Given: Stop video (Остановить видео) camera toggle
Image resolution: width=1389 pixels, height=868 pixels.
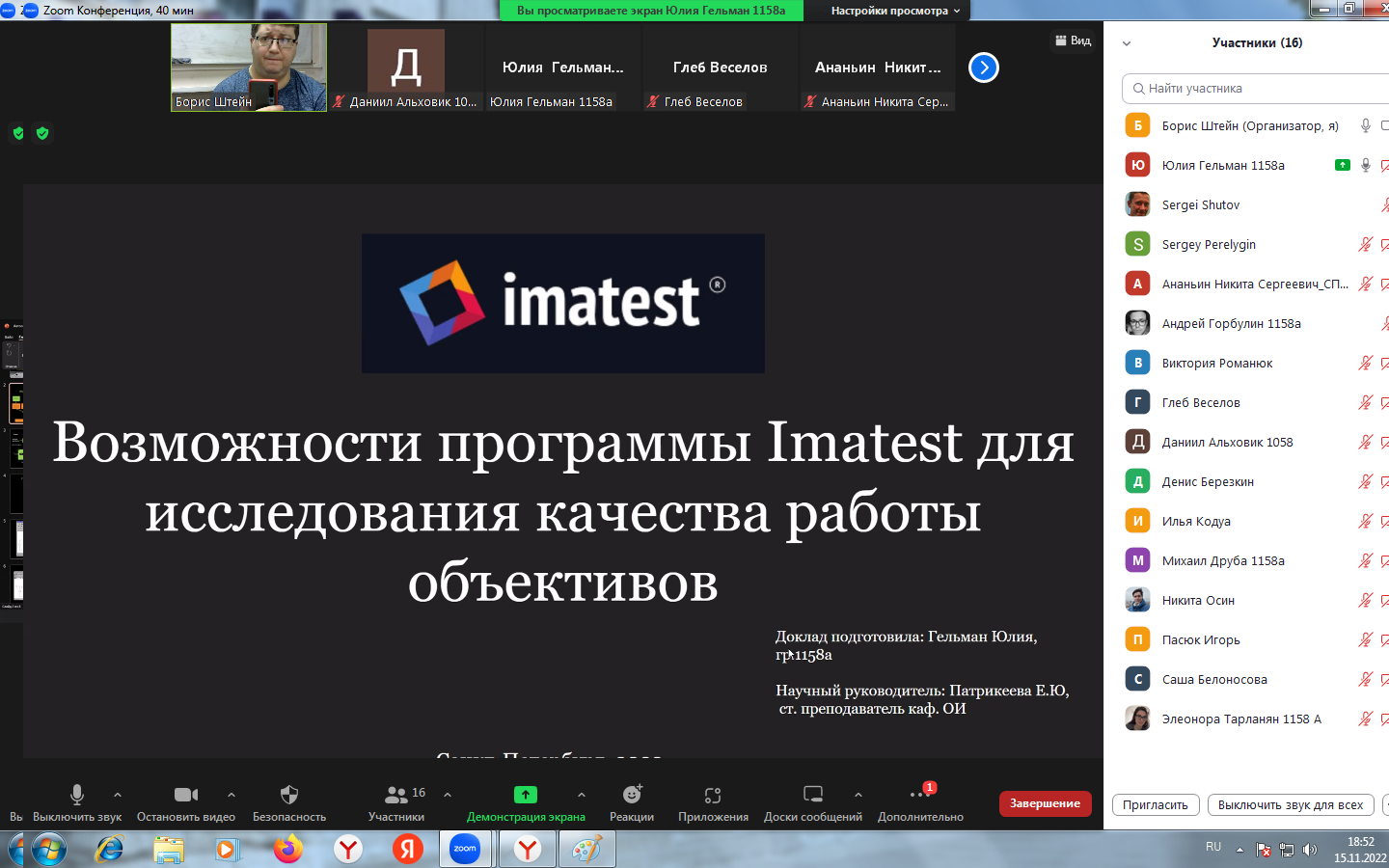Looking at the screenshot, I should pos(186,795).
